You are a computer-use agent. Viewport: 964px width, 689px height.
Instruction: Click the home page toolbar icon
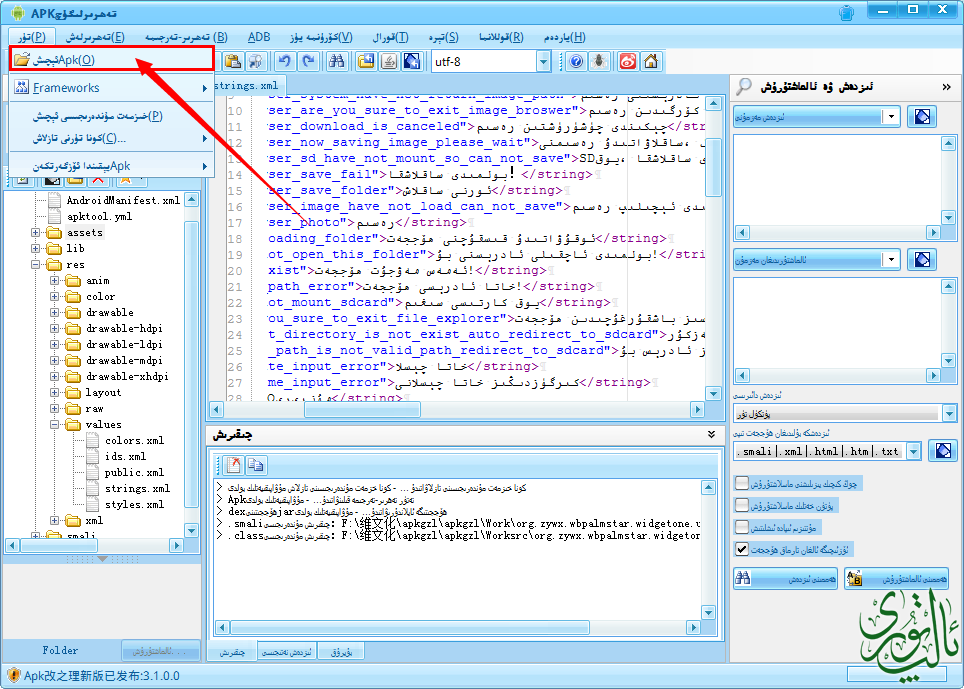click(650, 61)
